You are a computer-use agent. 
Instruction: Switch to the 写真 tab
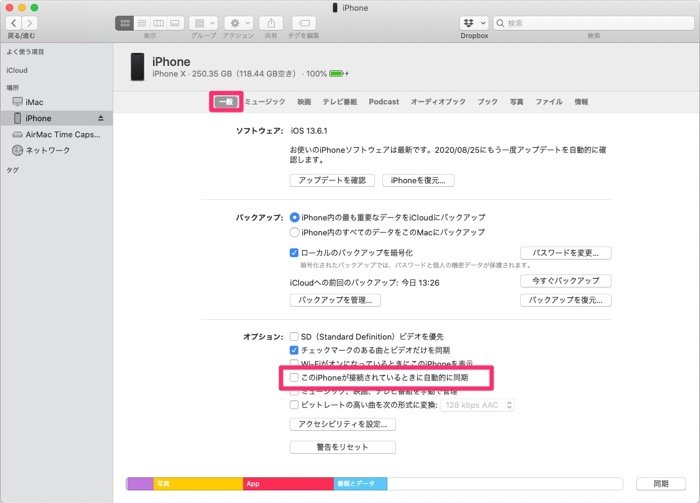[x=517, y=102]
